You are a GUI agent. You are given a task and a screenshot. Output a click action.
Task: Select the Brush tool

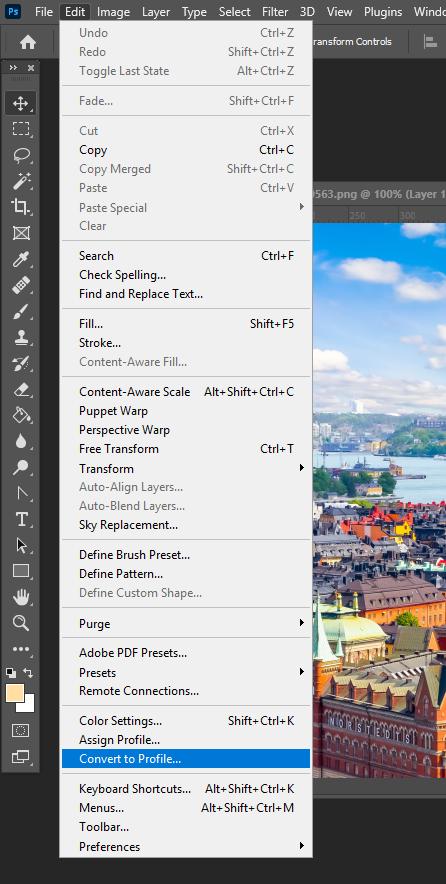pos(21,311)
